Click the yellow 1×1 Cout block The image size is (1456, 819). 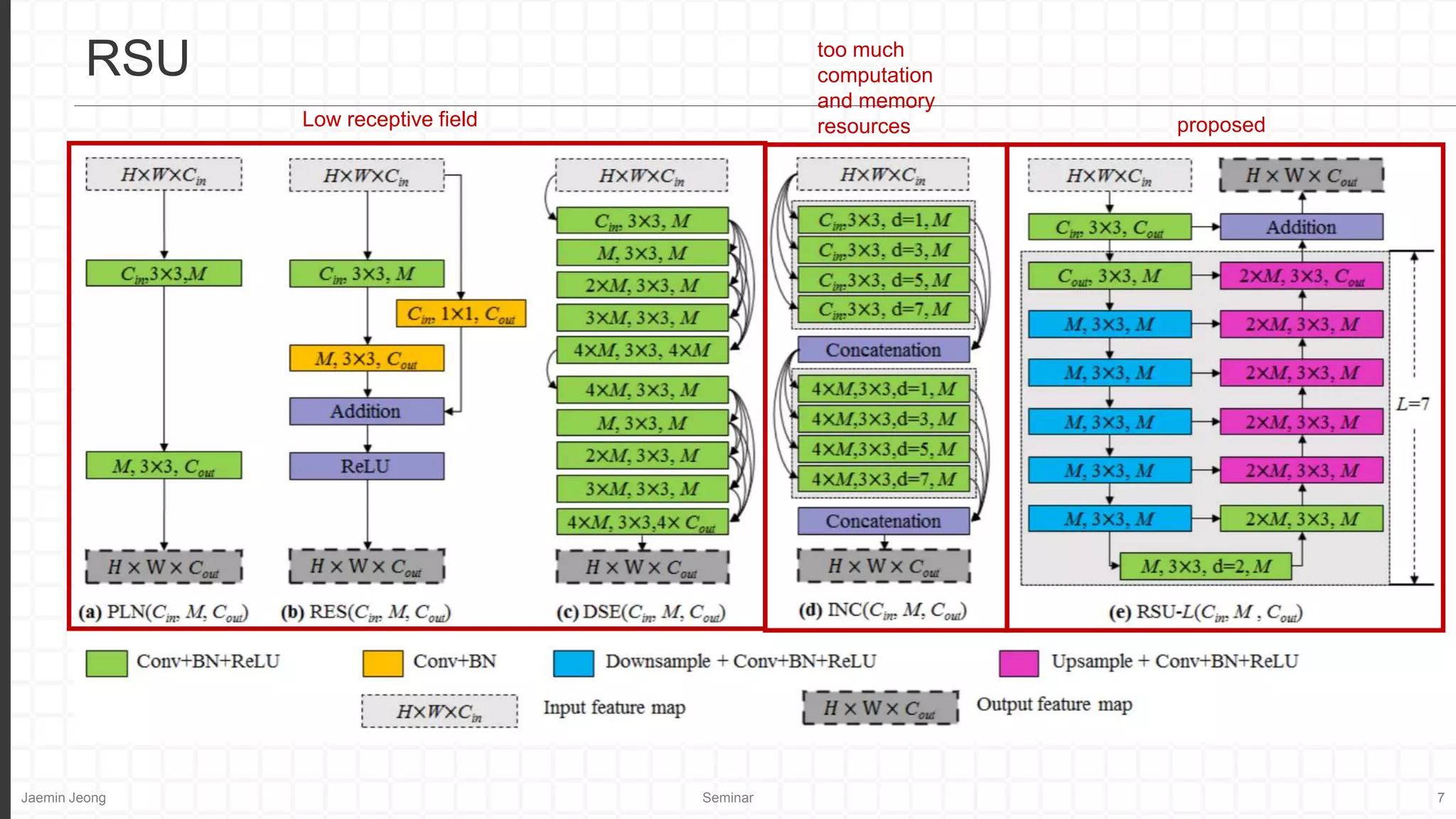461,314
